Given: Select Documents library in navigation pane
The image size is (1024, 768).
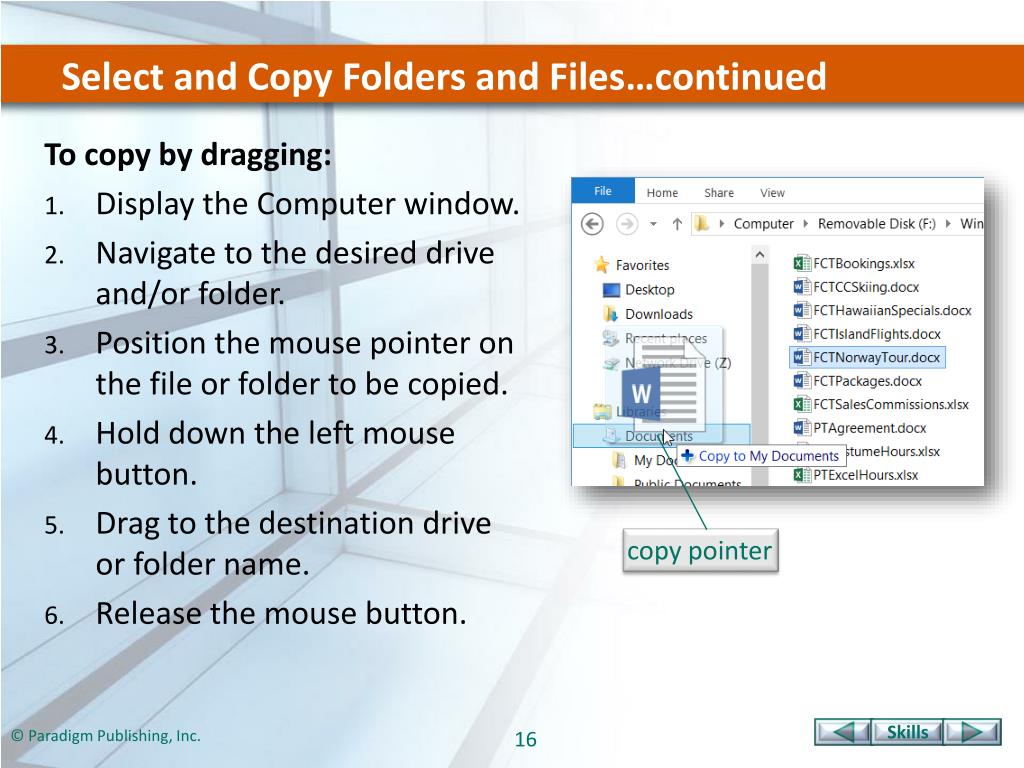Looking at the screenshot, I should (661, 436).
